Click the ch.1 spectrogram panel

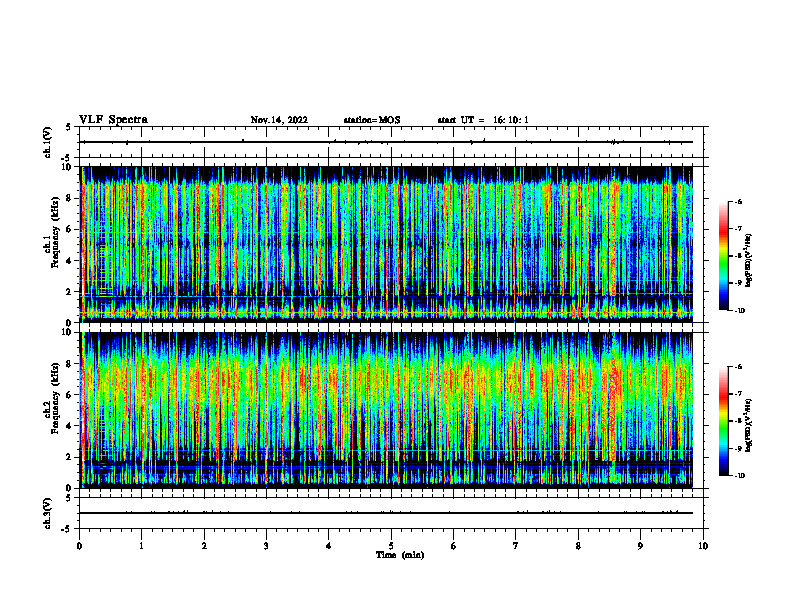[x=386, y=244]
